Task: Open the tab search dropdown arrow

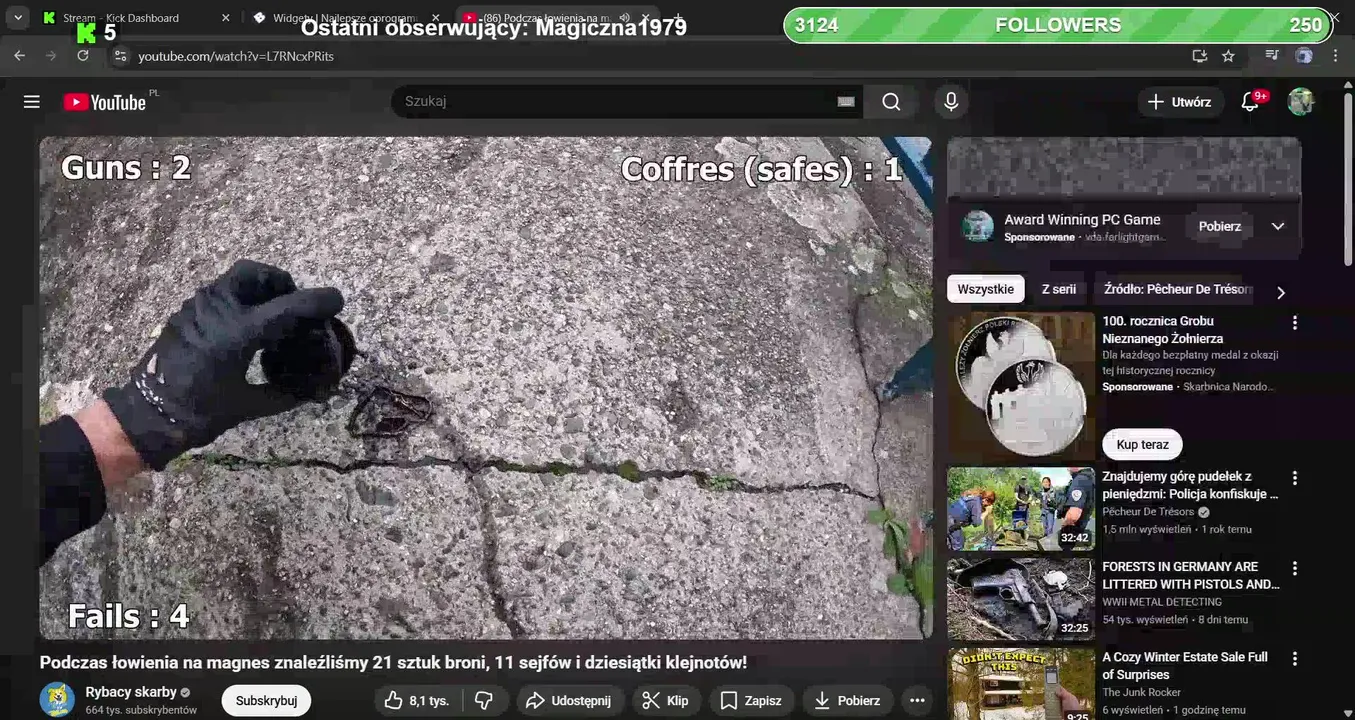Action: (18, 18)
